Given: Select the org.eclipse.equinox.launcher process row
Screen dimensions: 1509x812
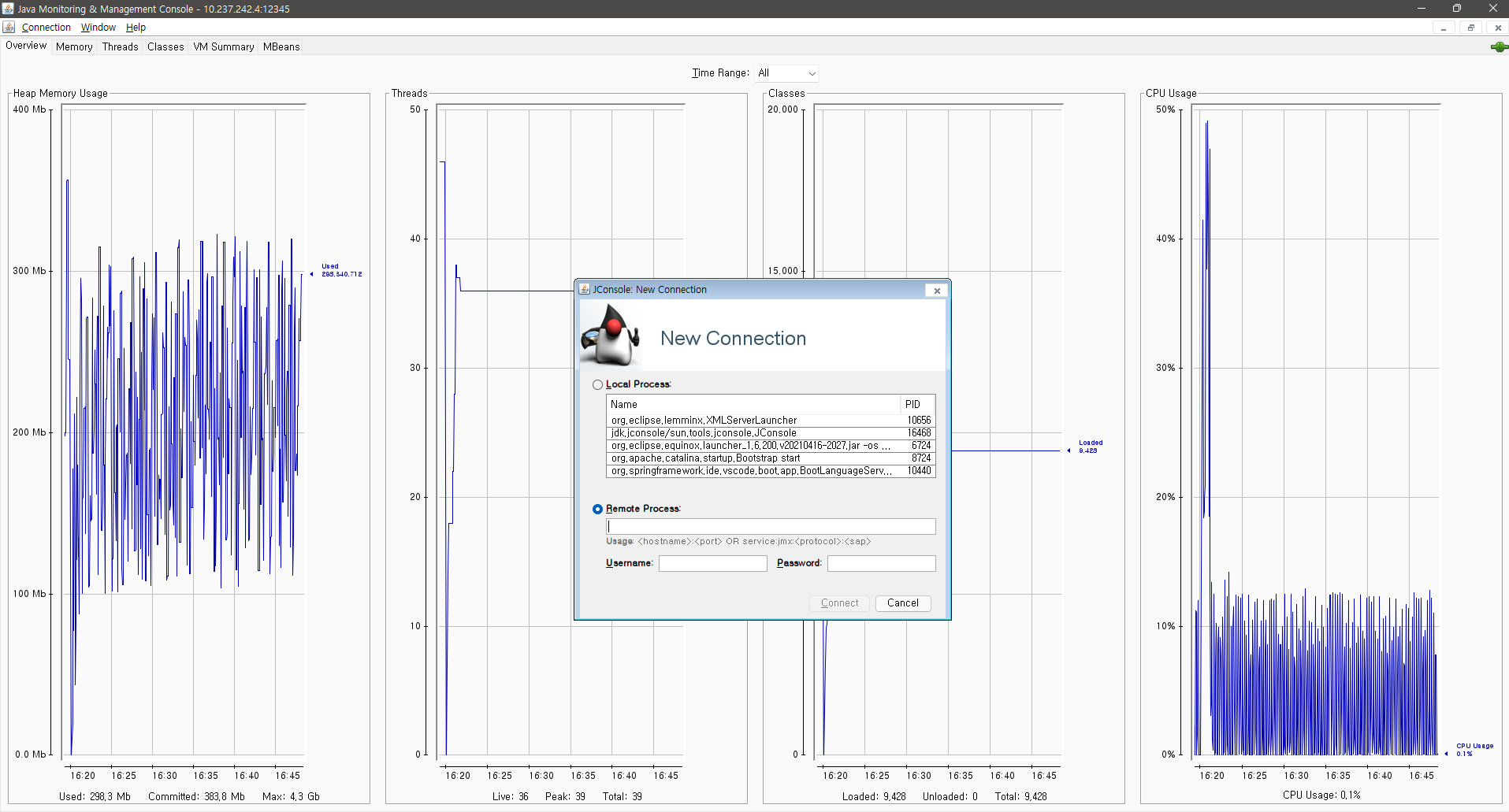Looking at the screenshot, I should coord(771,446).
